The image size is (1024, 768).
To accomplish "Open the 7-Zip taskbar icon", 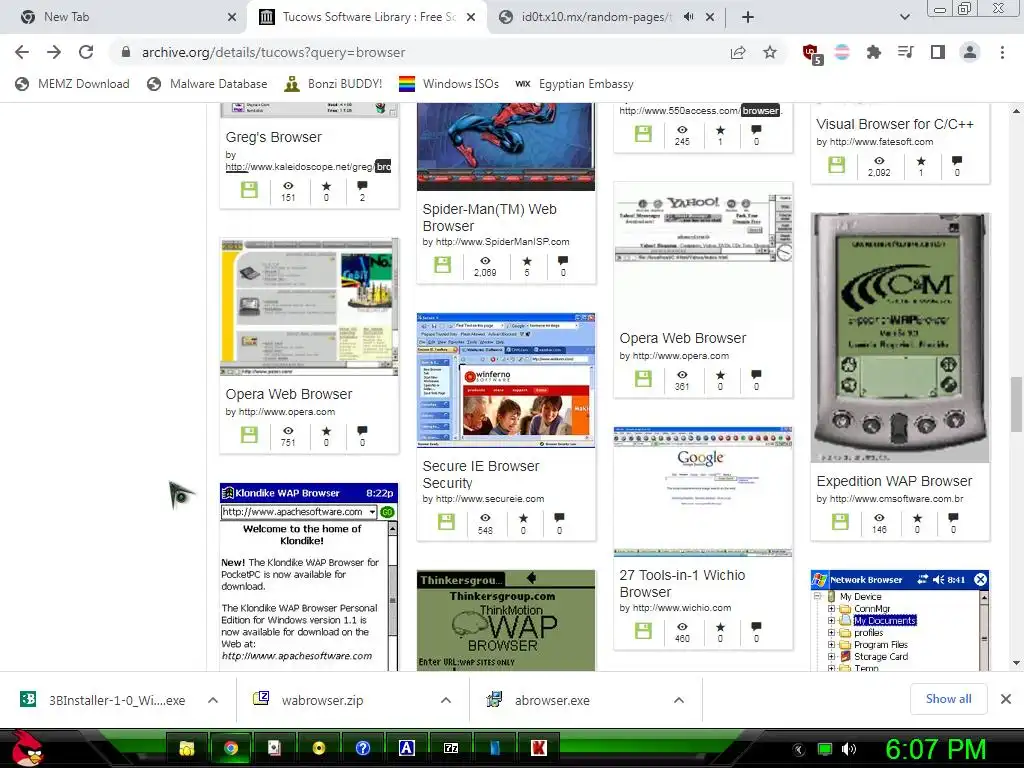I will [x=451, y=748].
